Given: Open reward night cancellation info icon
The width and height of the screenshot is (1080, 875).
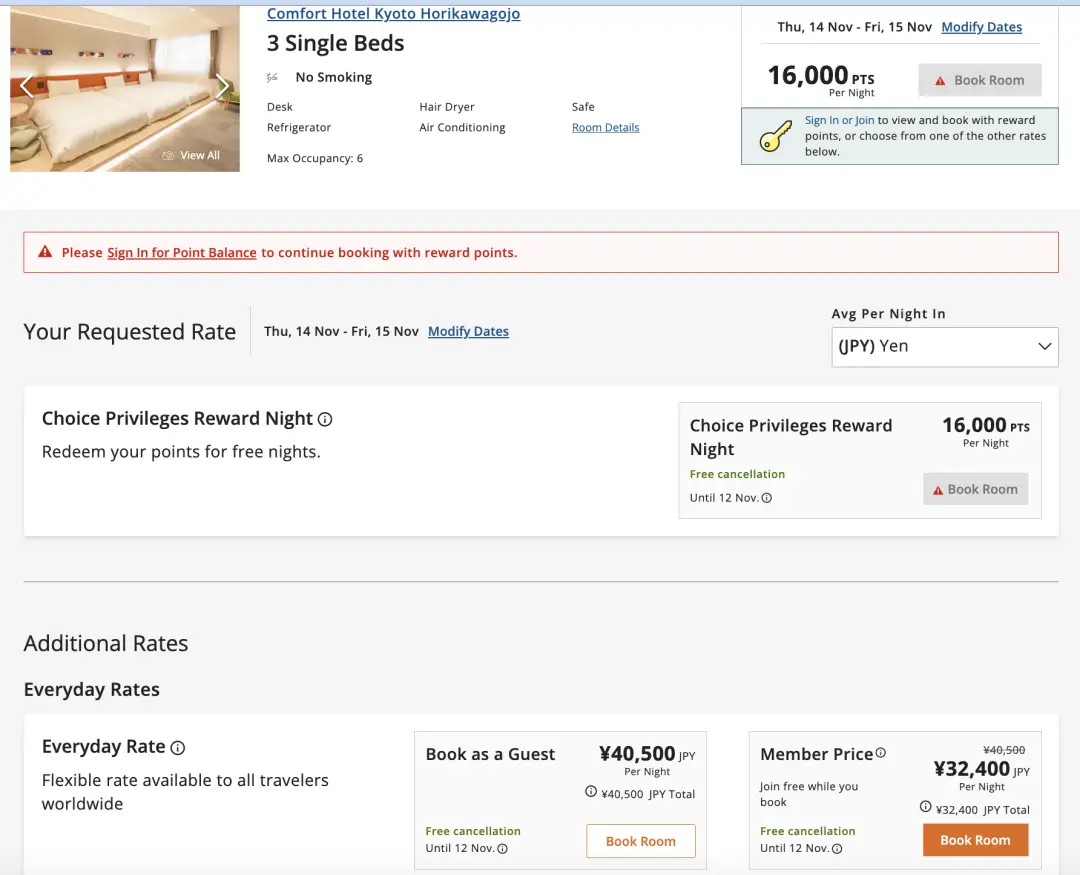Looking at the screenshot, I should click(767, 498).
